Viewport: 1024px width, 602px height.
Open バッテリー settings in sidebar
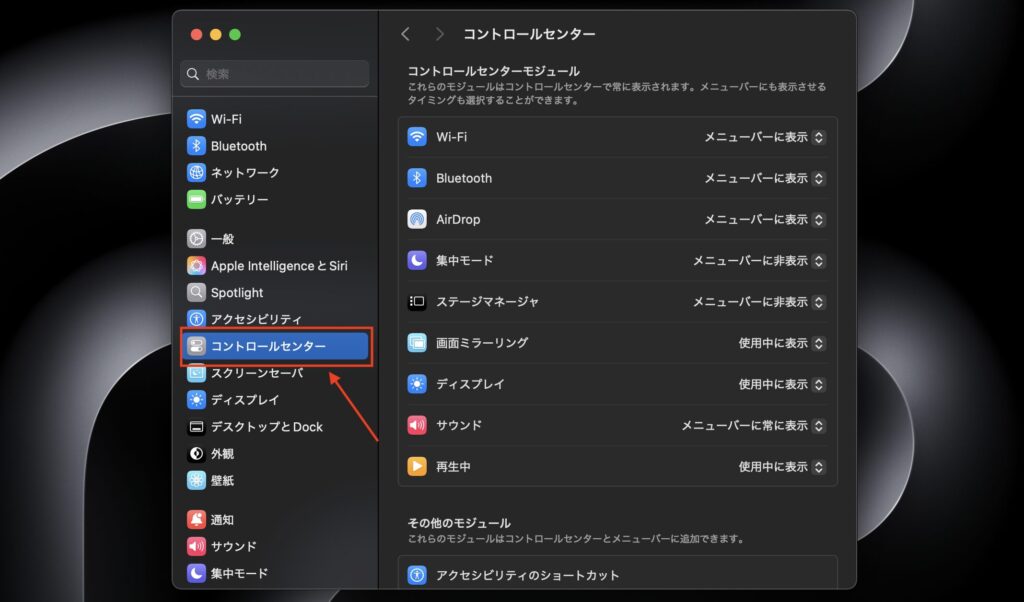tap(276, 199)
